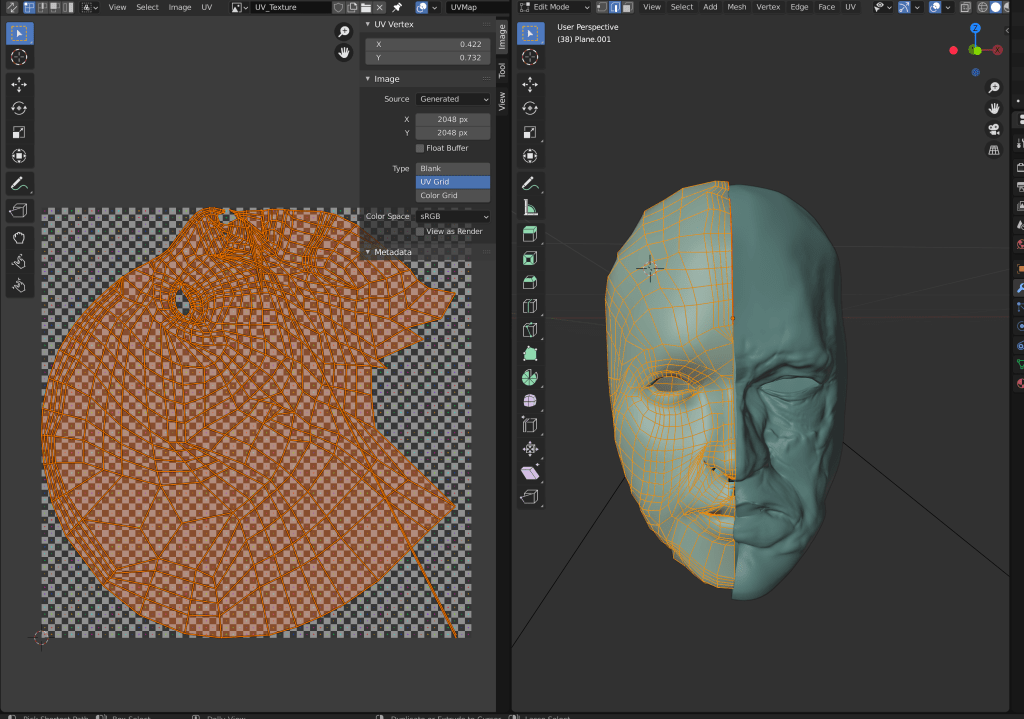Enable UV sync selection toggle

click(11, 7)
